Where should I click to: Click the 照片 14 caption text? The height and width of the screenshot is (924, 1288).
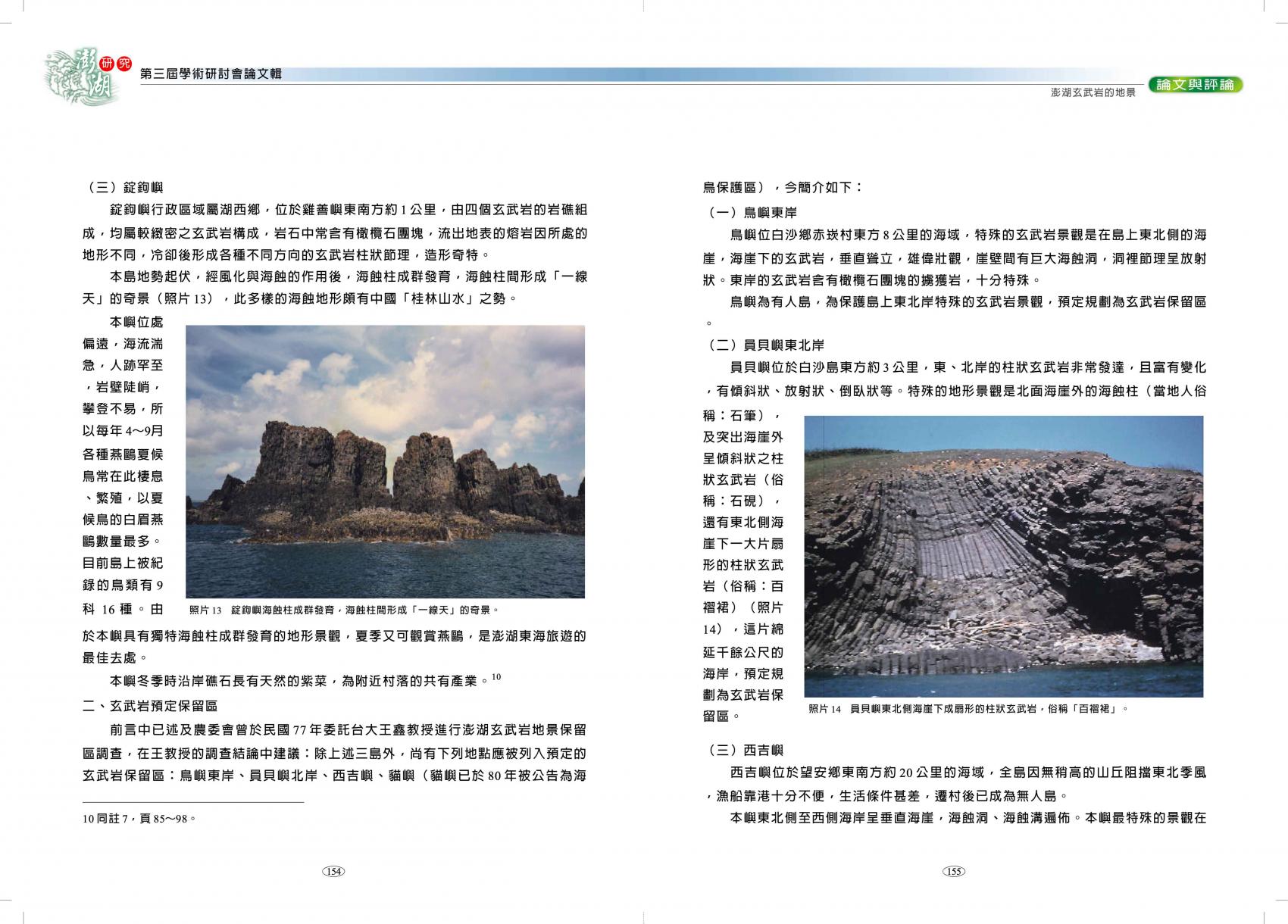968,709
